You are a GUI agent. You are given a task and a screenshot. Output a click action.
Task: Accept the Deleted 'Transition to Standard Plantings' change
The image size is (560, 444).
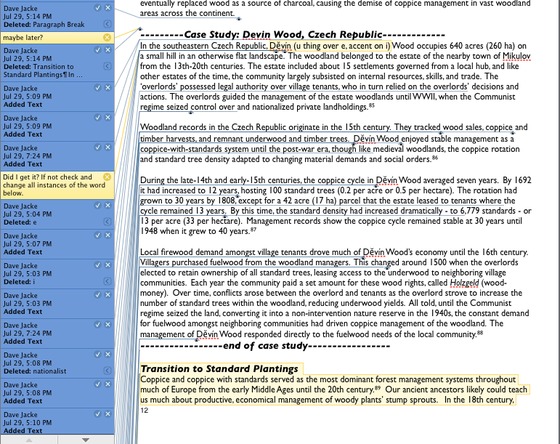98,50
